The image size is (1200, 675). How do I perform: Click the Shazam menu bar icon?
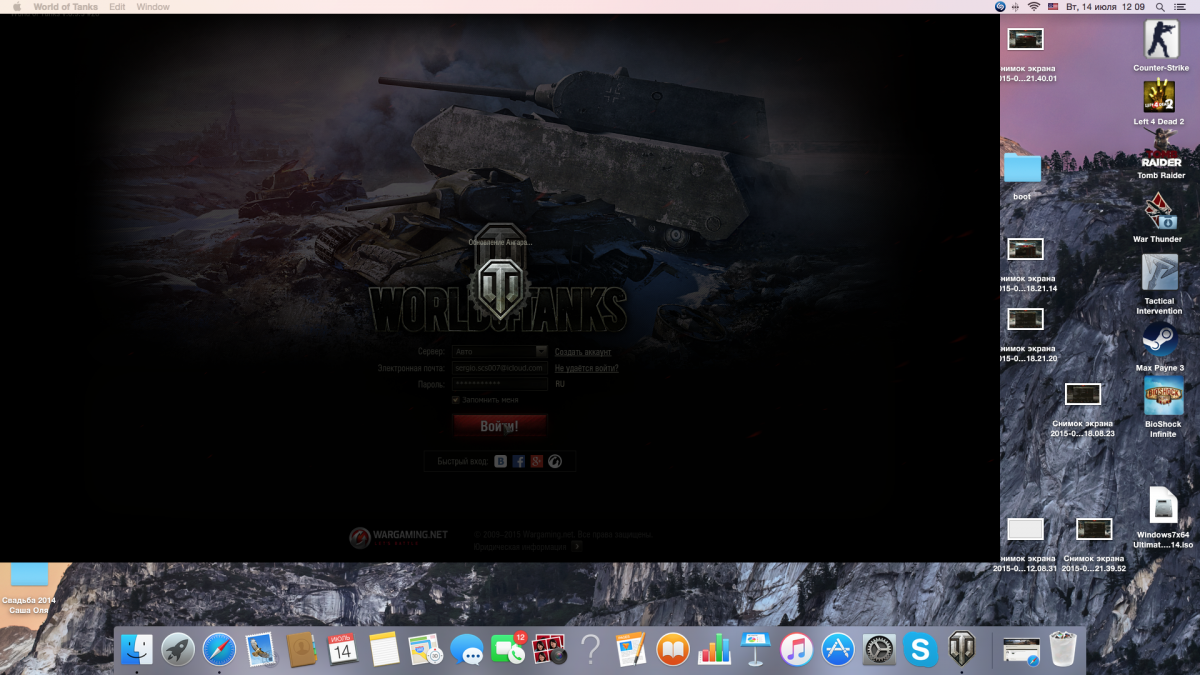point(1000,7)
